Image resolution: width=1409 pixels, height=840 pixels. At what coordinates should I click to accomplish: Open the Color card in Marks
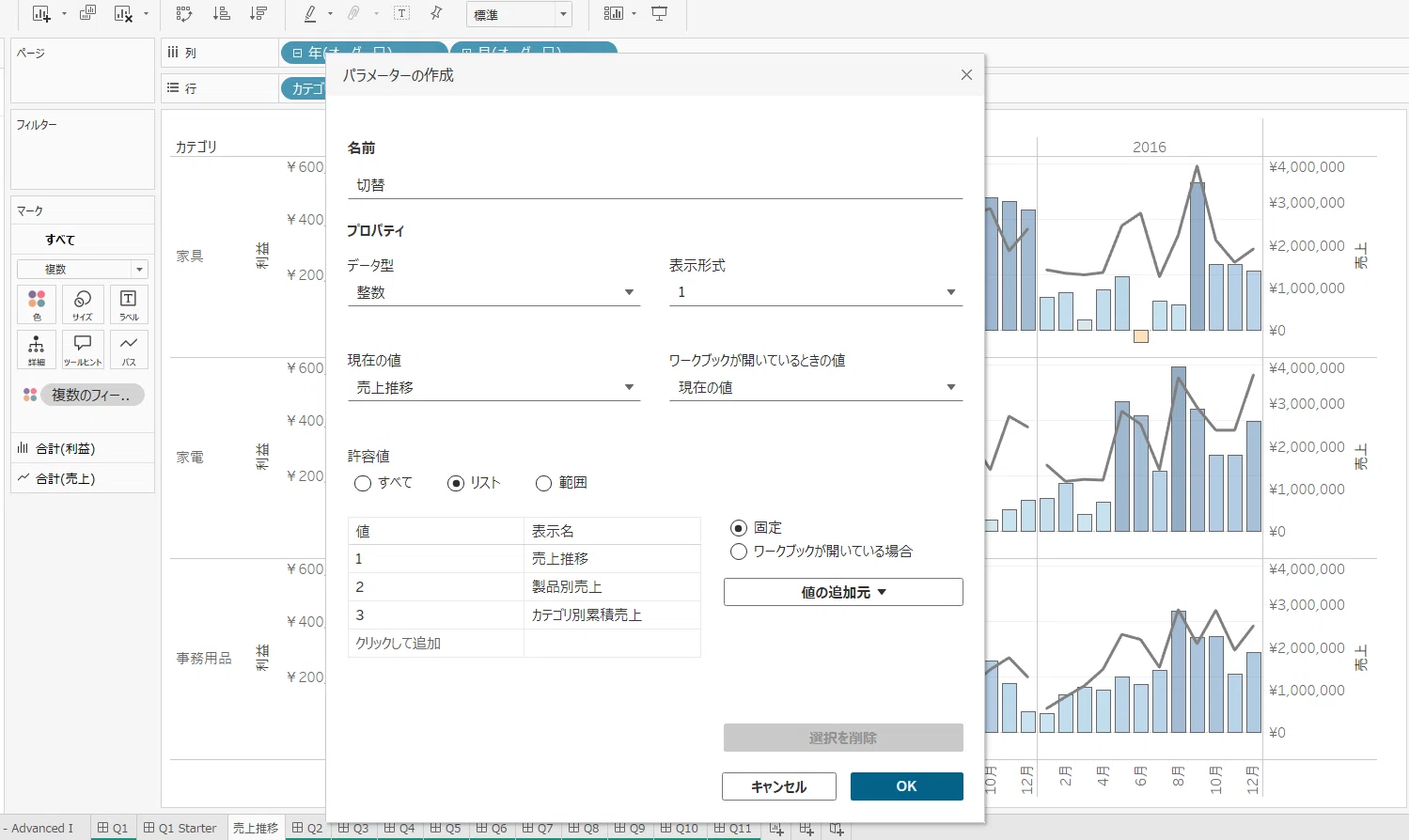[x=37, y=305]
